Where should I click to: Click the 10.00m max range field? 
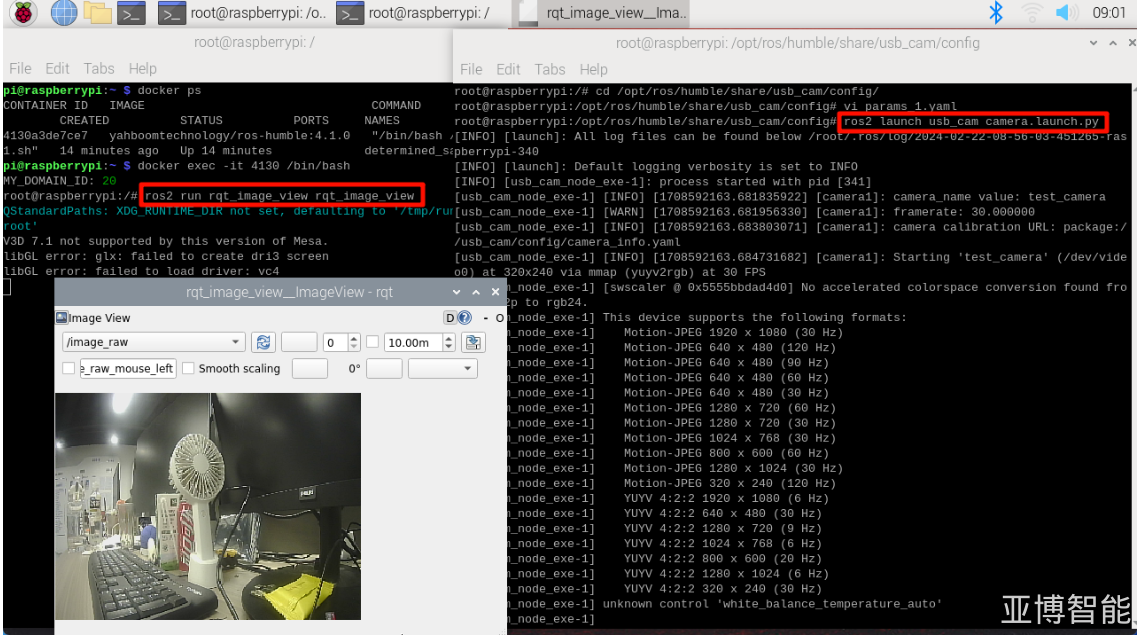click(x=413, y=343)
